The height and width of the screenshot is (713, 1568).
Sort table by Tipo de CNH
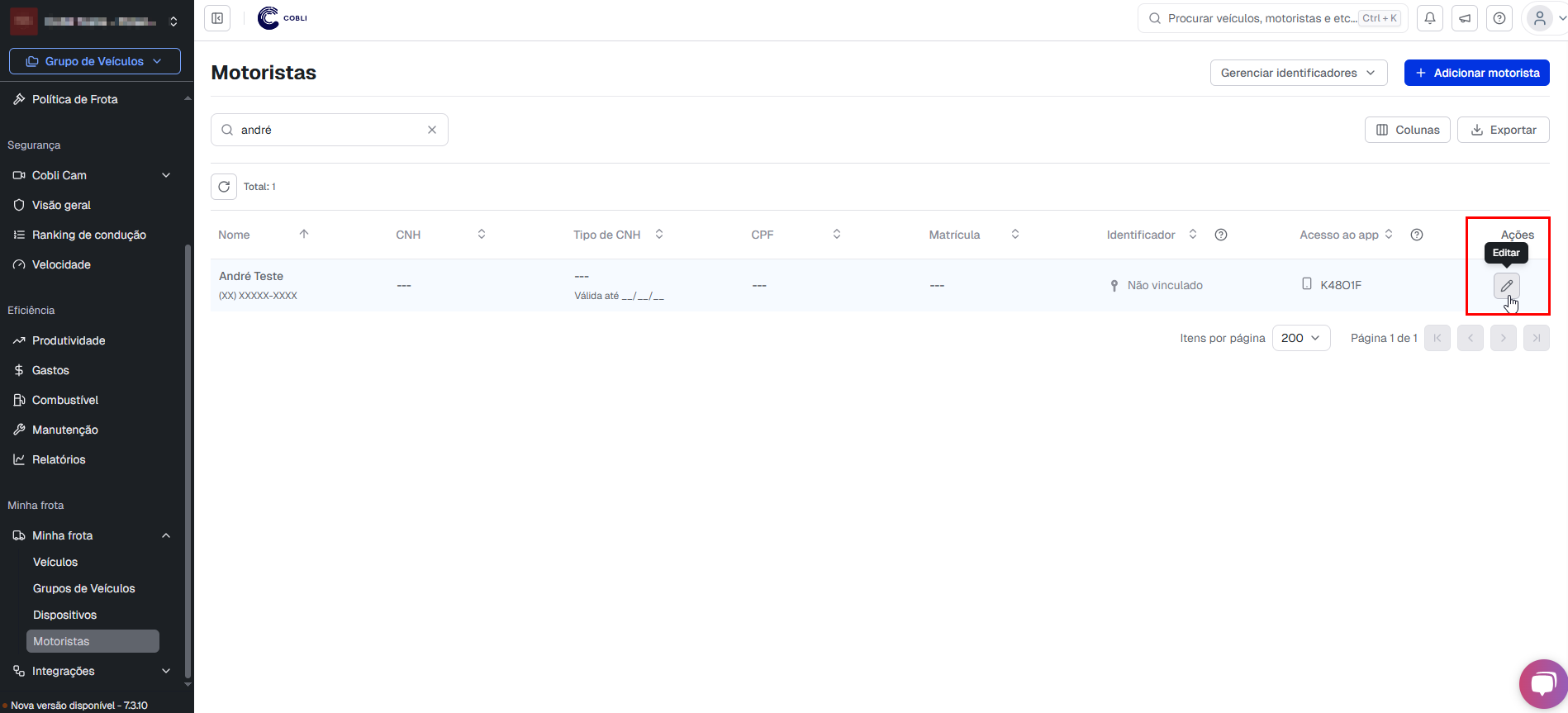point(659,234)
